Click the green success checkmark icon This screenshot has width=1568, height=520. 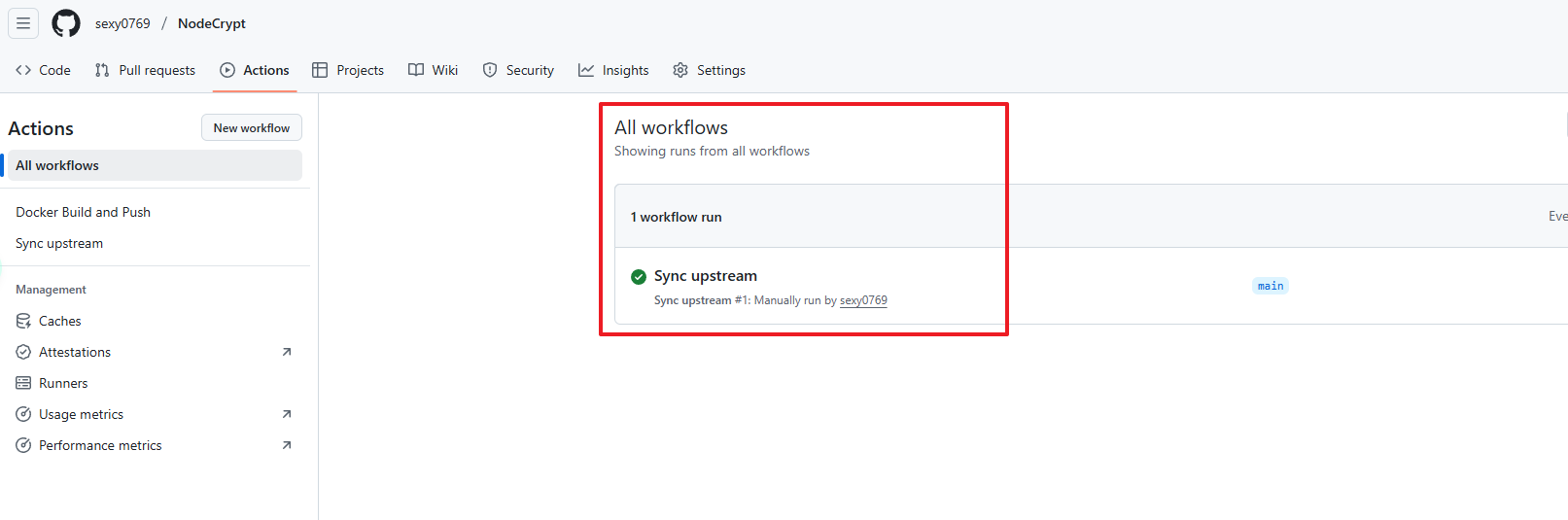(639, 277)
